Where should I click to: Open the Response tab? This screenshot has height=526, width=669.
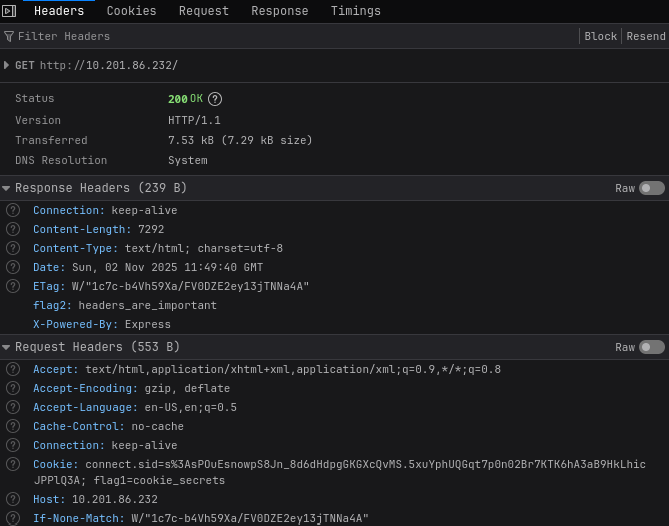coord(279,12)
